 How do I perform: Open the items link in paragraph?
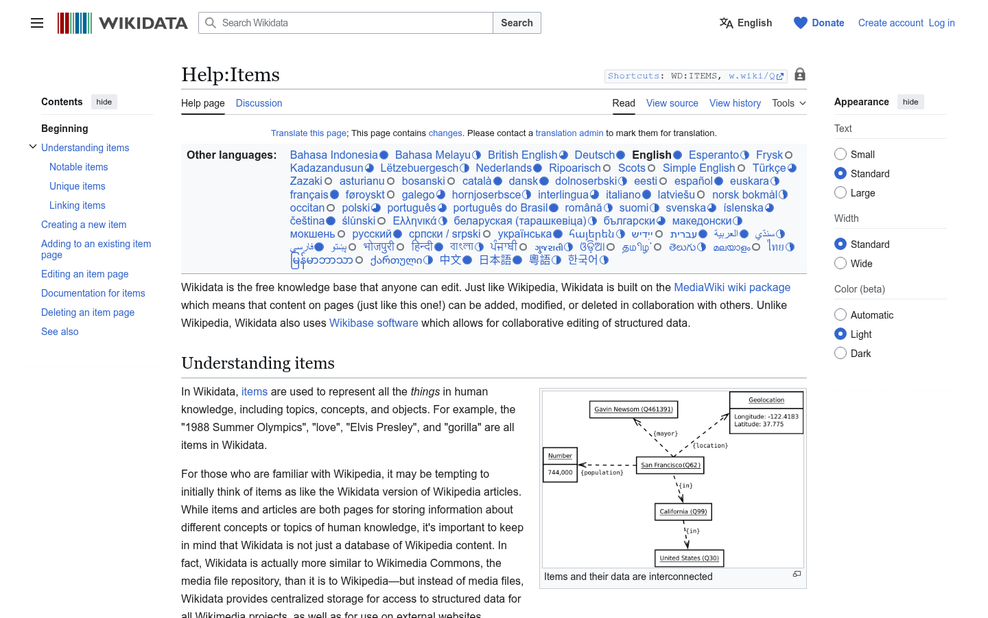(x=255, y=392)
